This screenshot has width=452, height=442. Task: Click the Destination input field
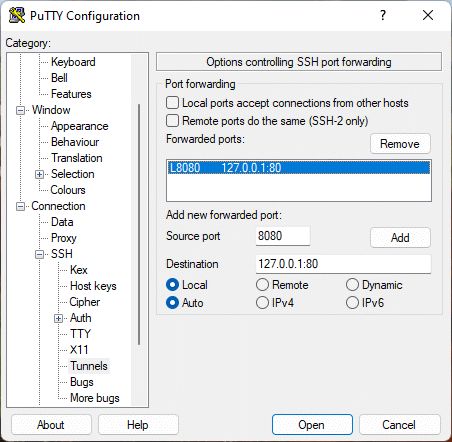pos(343,264)
